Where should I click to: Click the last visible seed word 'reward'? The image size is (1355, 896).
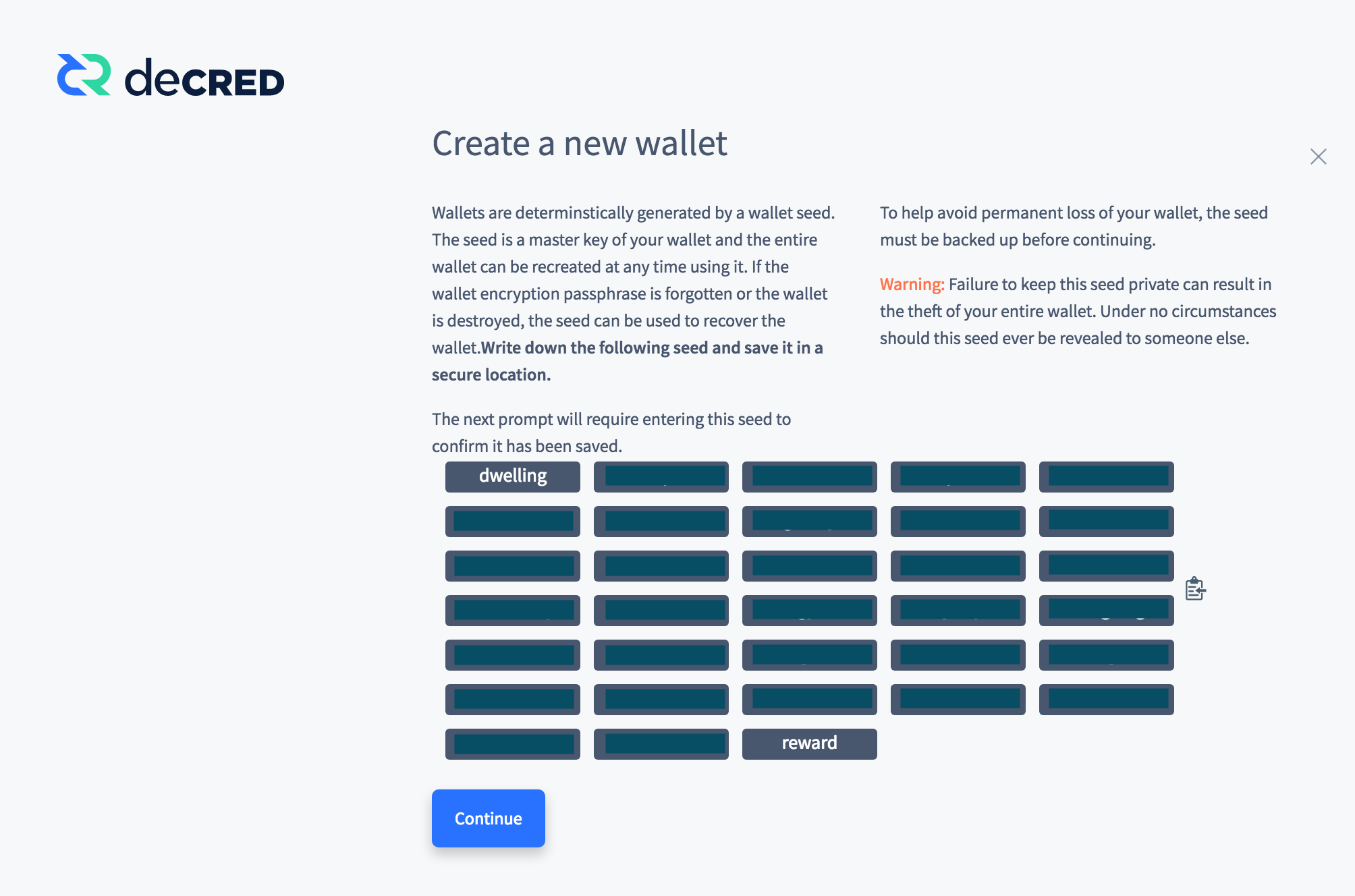pos(809,743)
